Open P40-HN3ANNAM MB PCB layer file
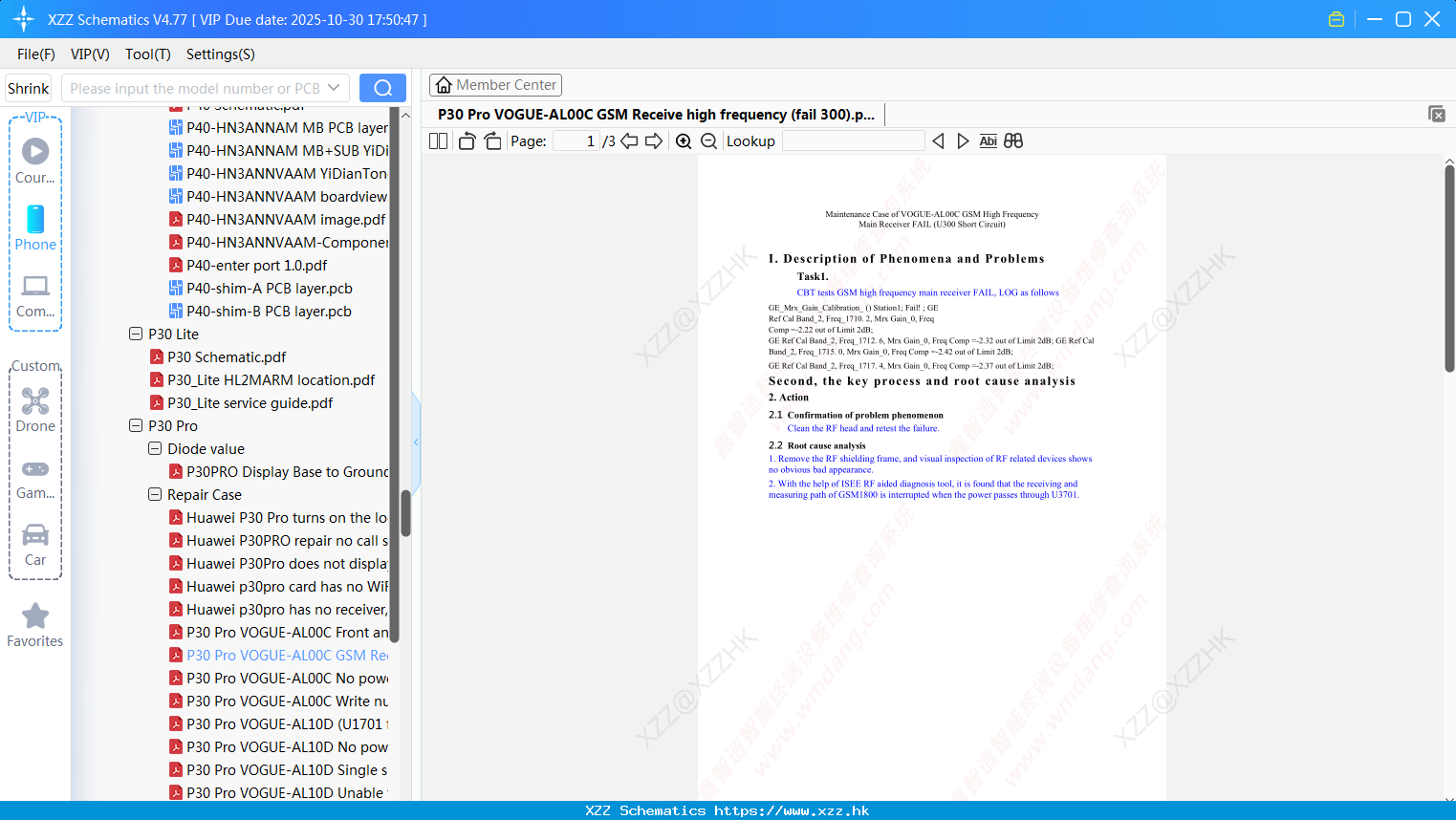The height and width of the screenshot is (820, 1456). pos(278,127)
